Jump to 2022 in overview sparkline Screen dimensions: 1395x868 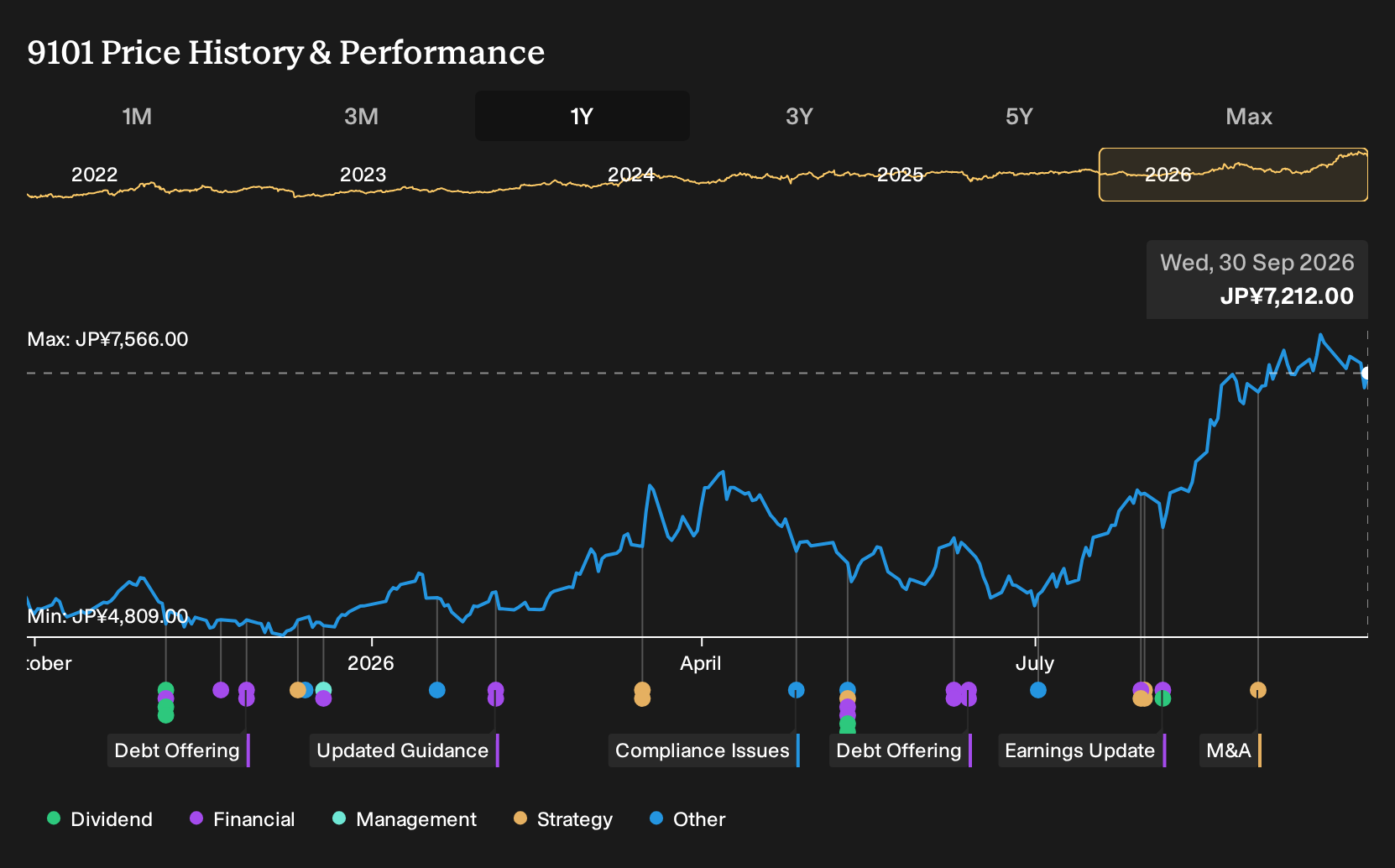point(94,175)
